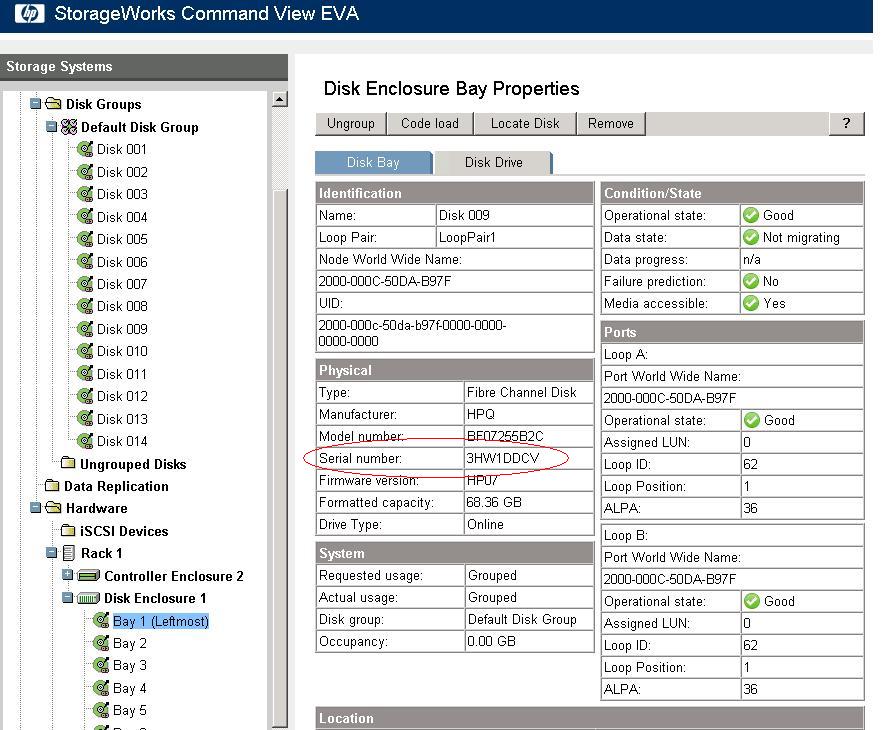
Task: Click the Occupancy value 0.00 GB
Action: coord(491,641)
